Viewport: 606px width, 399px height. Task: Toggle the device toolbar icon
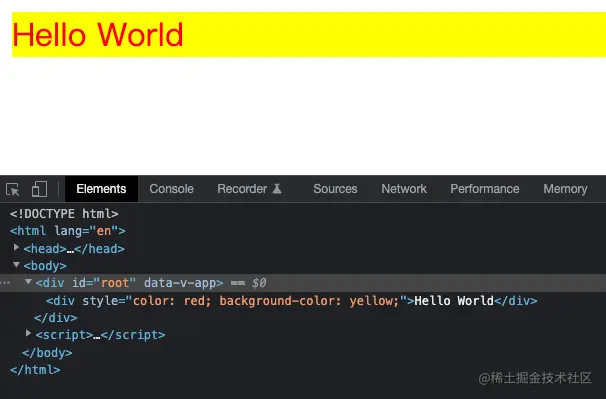point(39,189)
